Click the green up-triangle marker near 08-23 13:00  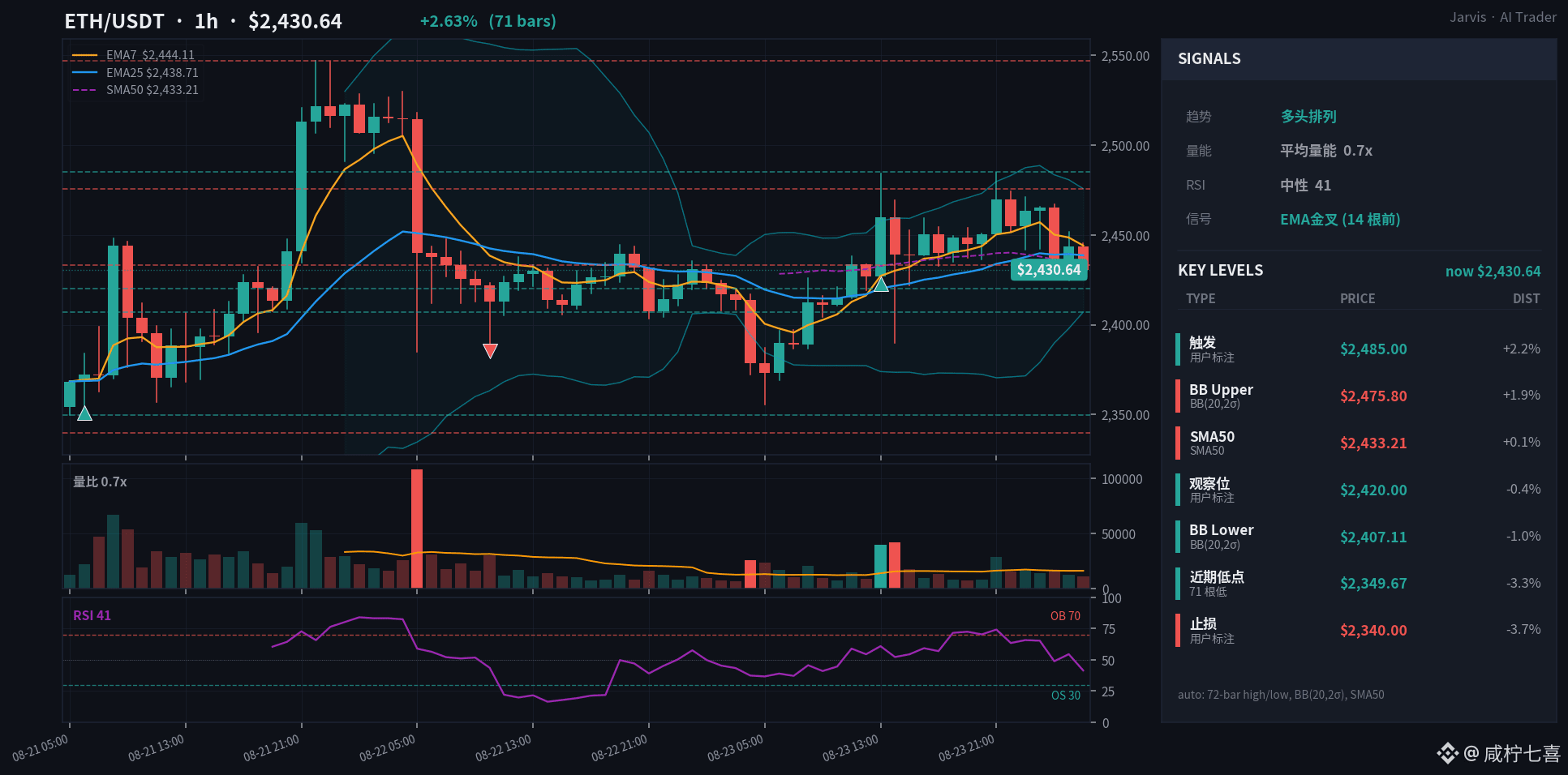(881, 284)
